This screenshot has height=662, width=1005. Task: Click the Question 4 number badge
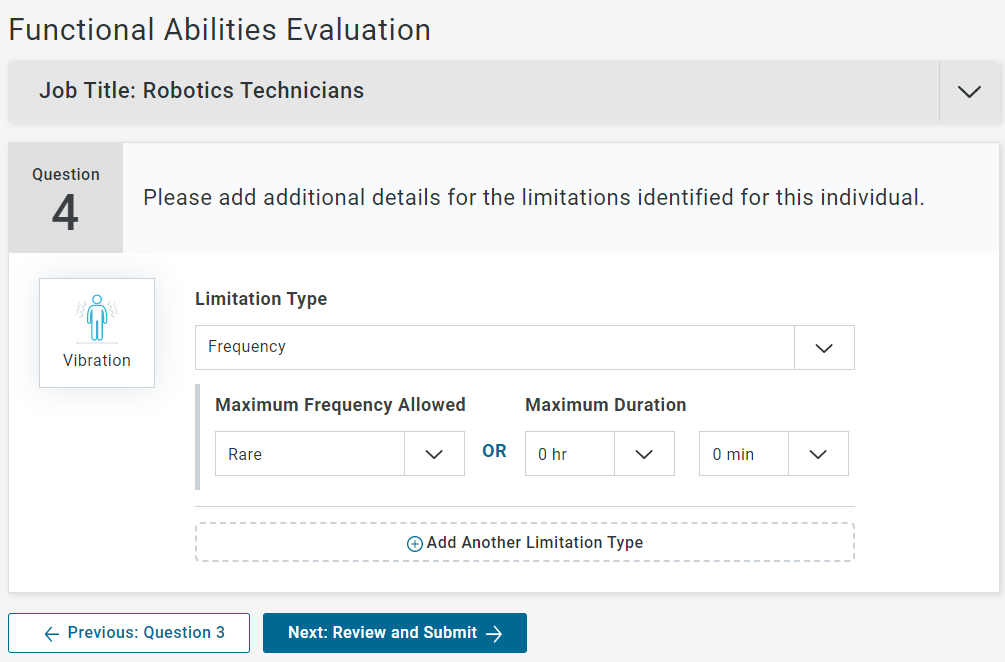tap(66, 198)
